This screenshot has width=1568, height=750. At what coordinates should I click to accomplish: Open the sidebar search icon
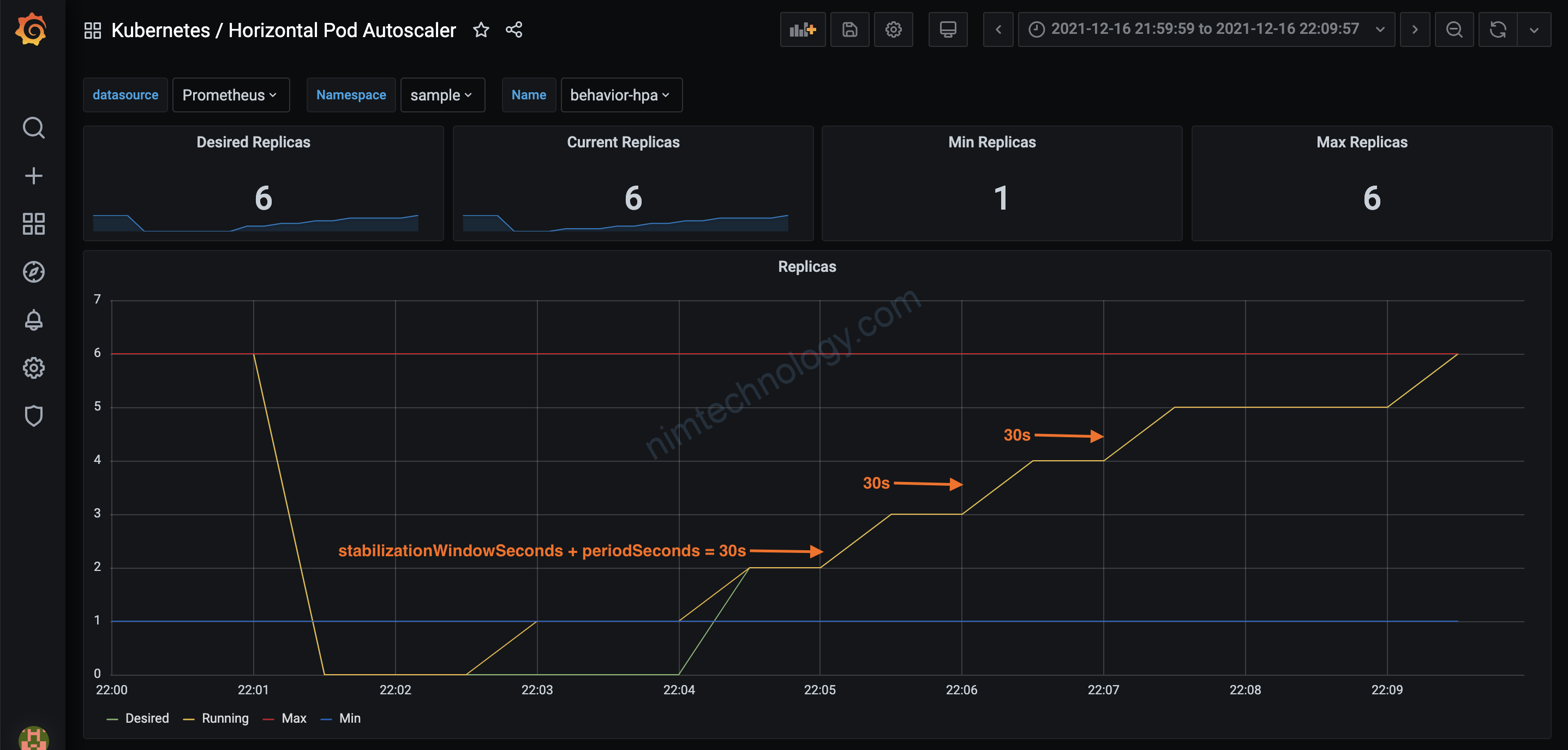(x=33, y=128)
